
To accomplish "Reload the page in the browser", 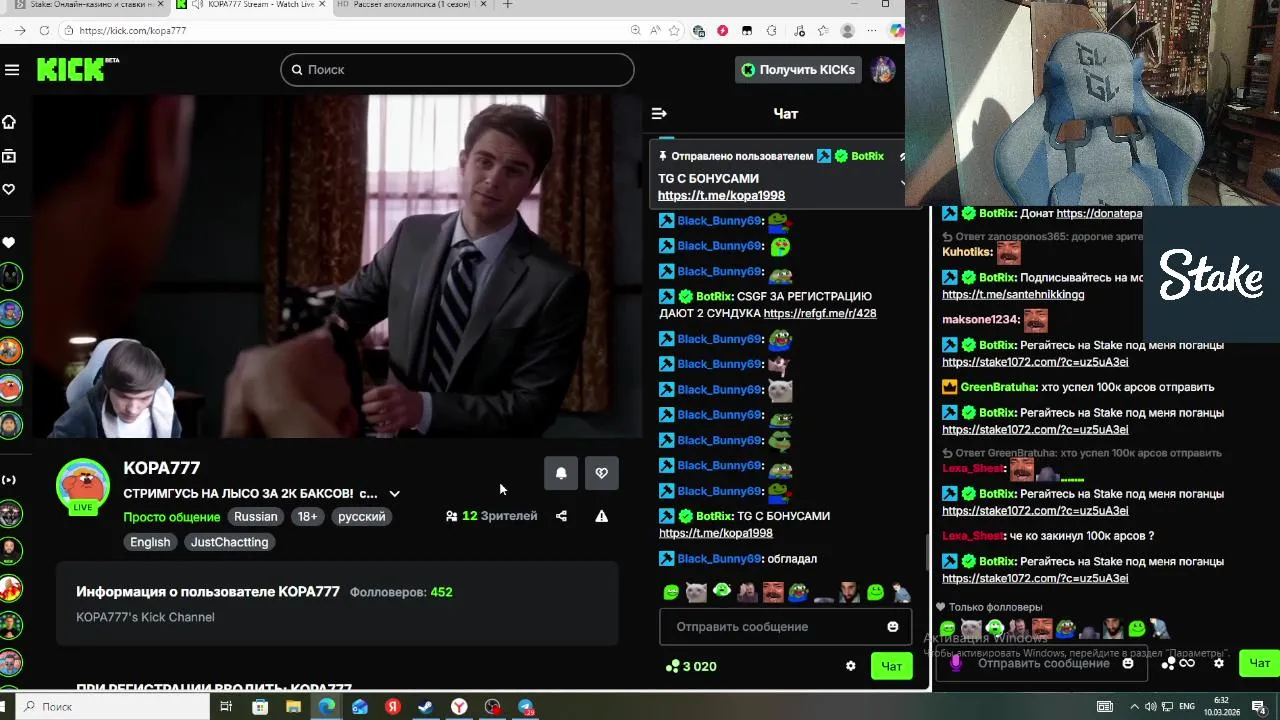I will click(44, 30).
